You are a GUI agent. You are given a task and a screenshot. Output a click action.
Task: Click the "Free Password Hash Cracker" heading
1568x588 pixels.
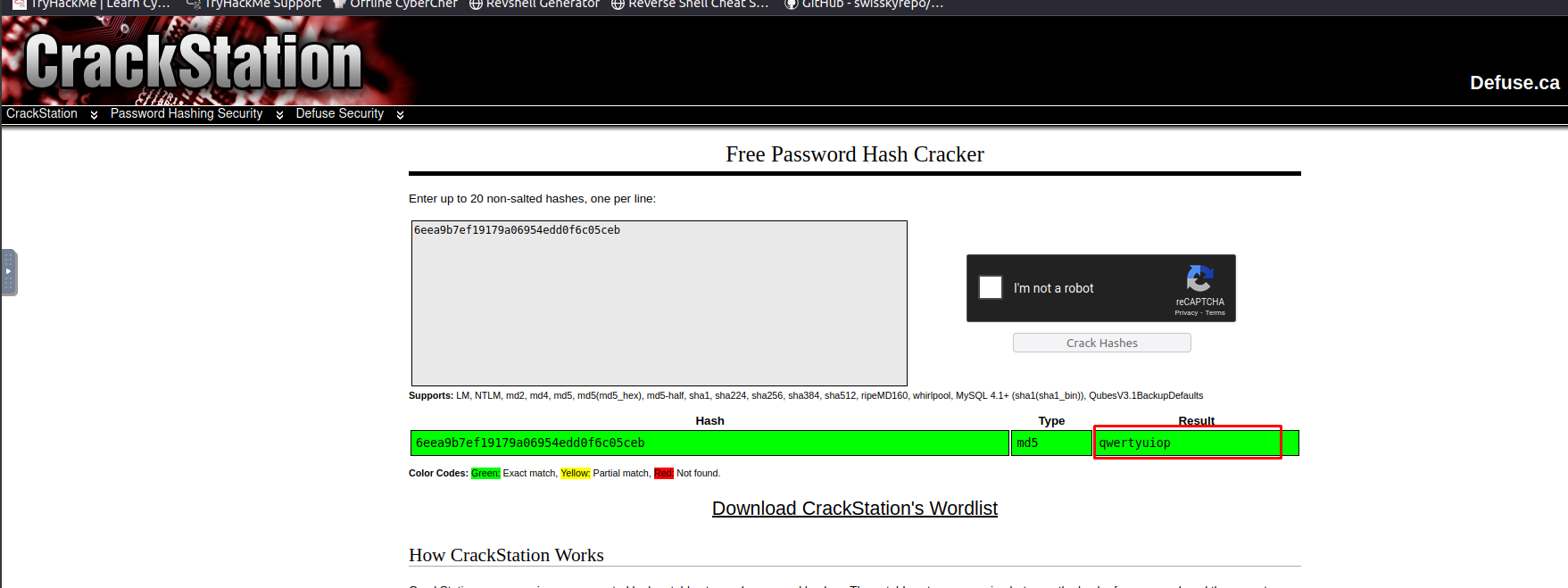[855, 154]
